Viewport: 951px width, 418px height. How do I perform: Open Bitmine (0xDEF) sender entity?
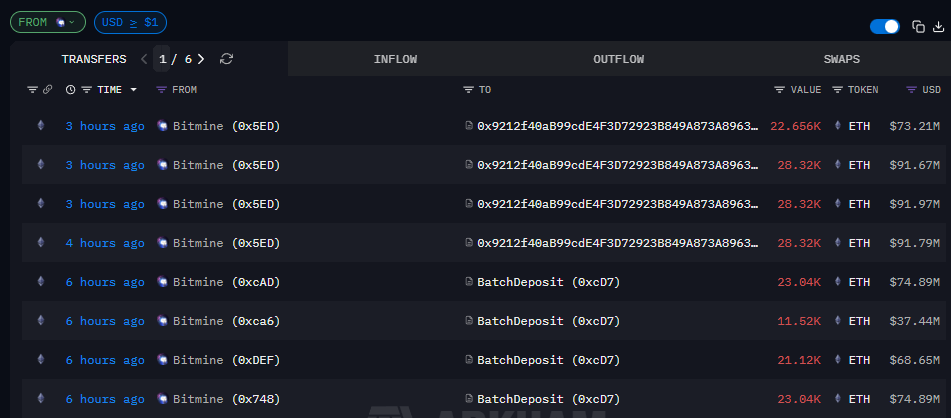click(x=226, y=360)
